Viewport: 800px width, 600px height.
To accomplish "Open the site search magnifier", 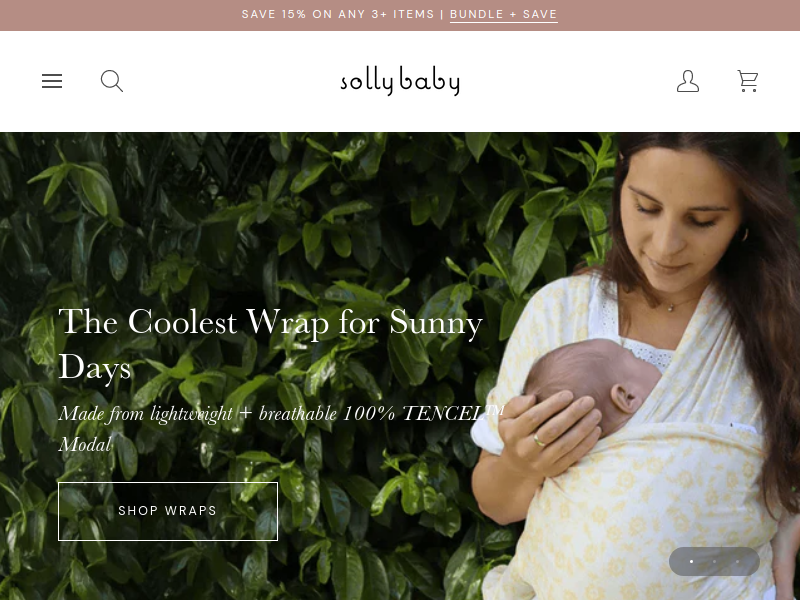I will (112, 81).
